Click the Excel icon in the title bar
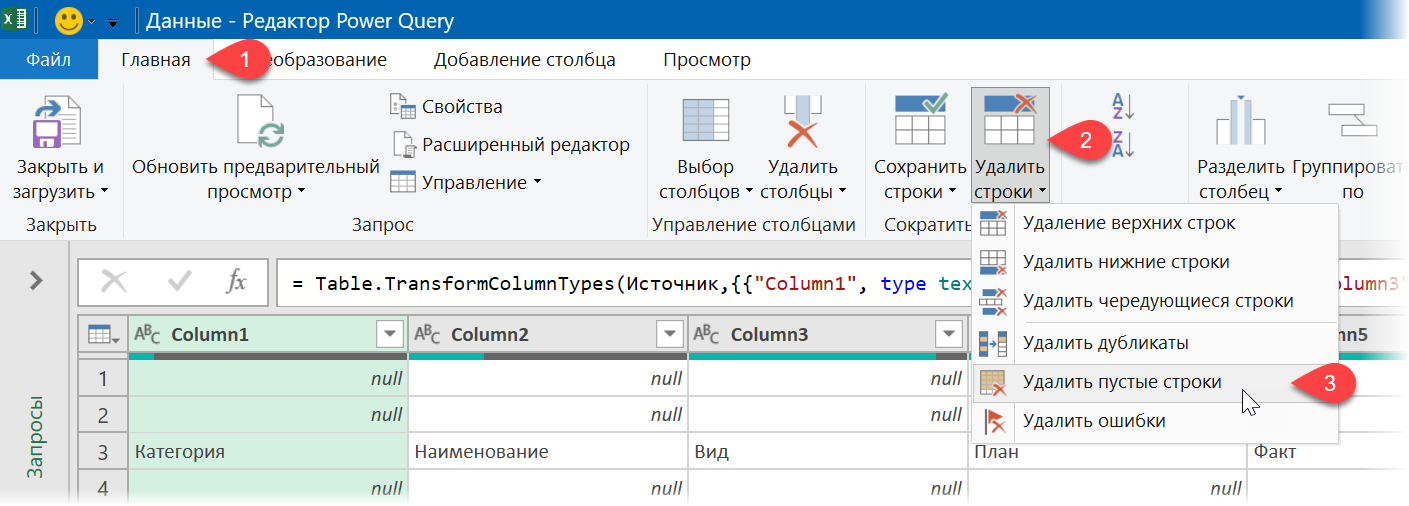This screenshot has height=506, width=1409. [15, 20]
